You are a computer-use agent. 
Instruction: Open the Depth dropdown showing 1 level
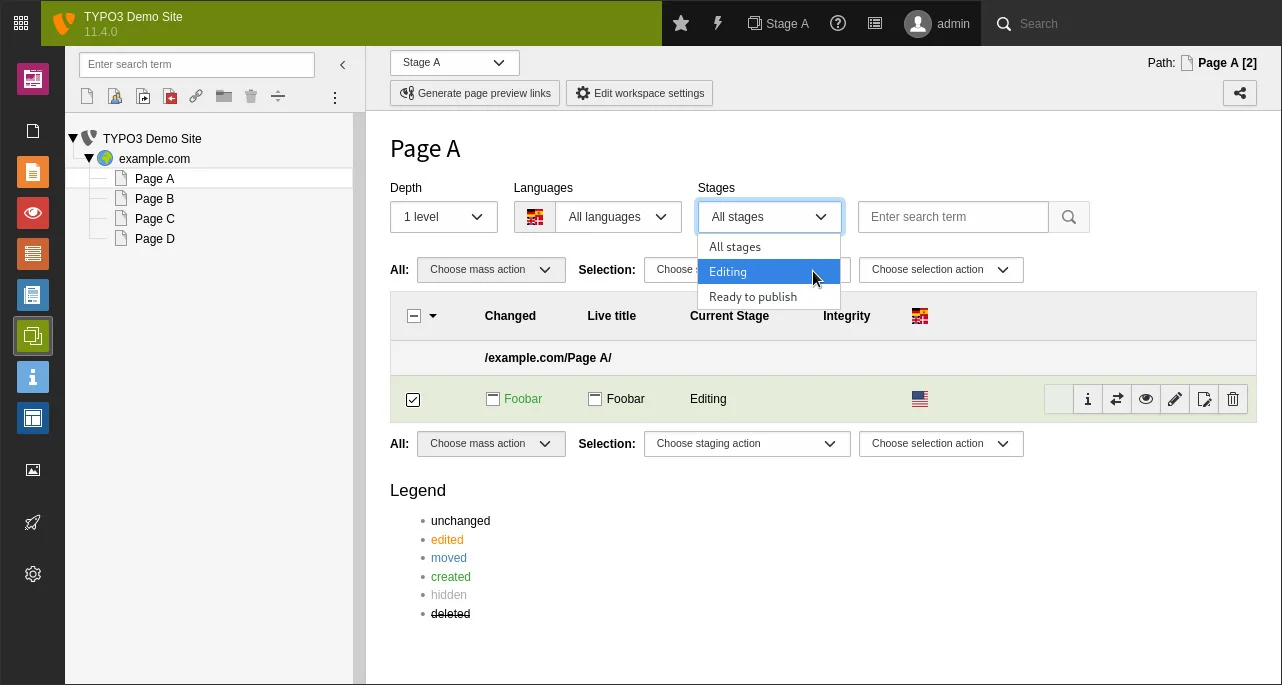[x=443, y=216]
